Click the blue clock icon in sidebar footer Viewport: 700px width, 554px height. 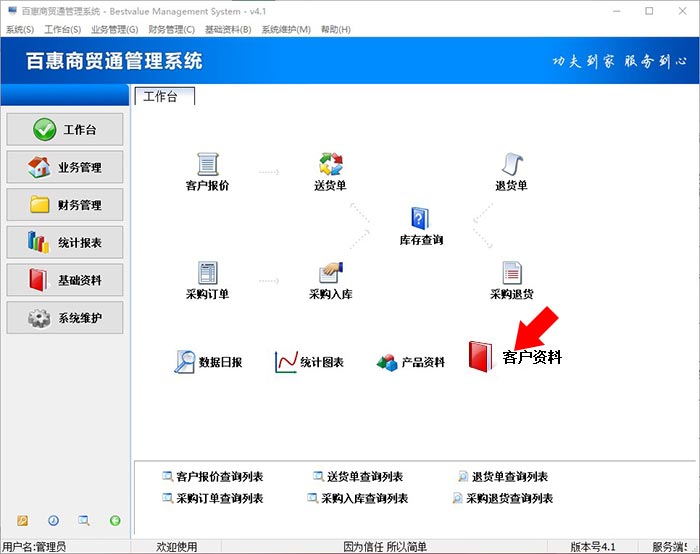pyautogui.click(x=53, y=521)
